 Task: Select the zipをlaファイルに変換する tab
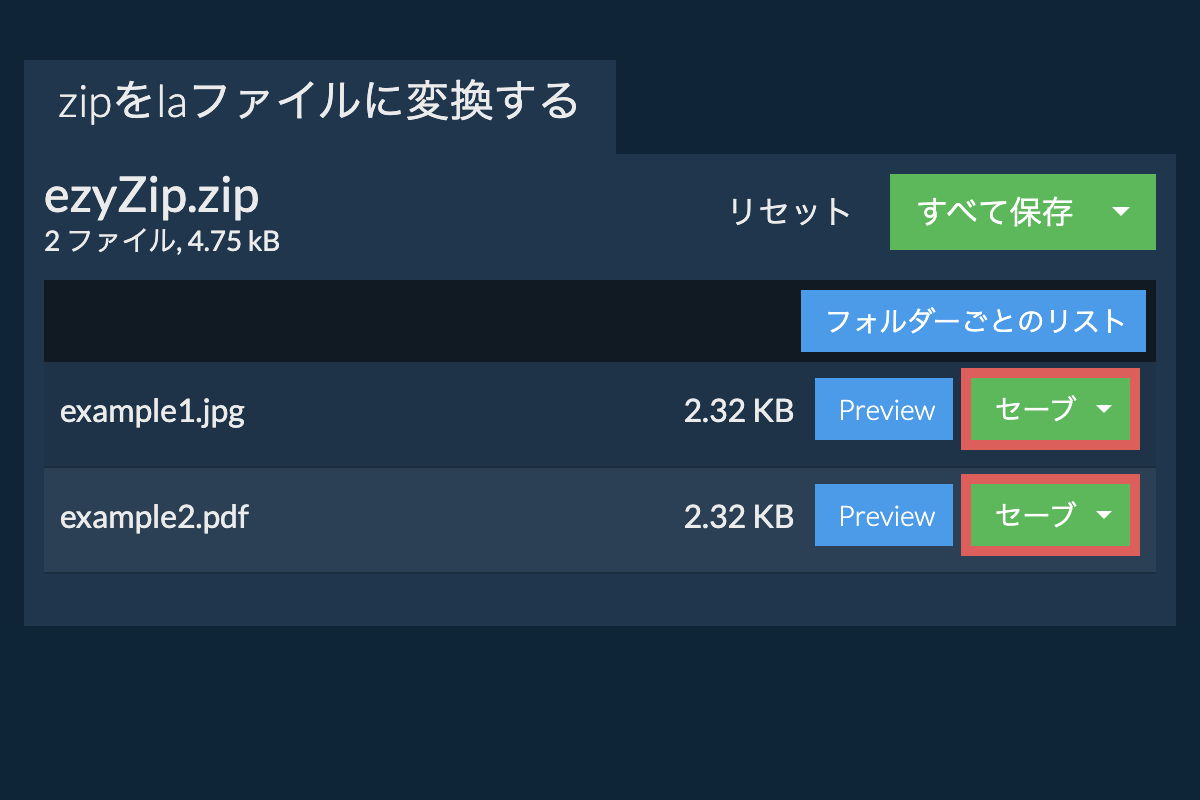coord(319,102)
